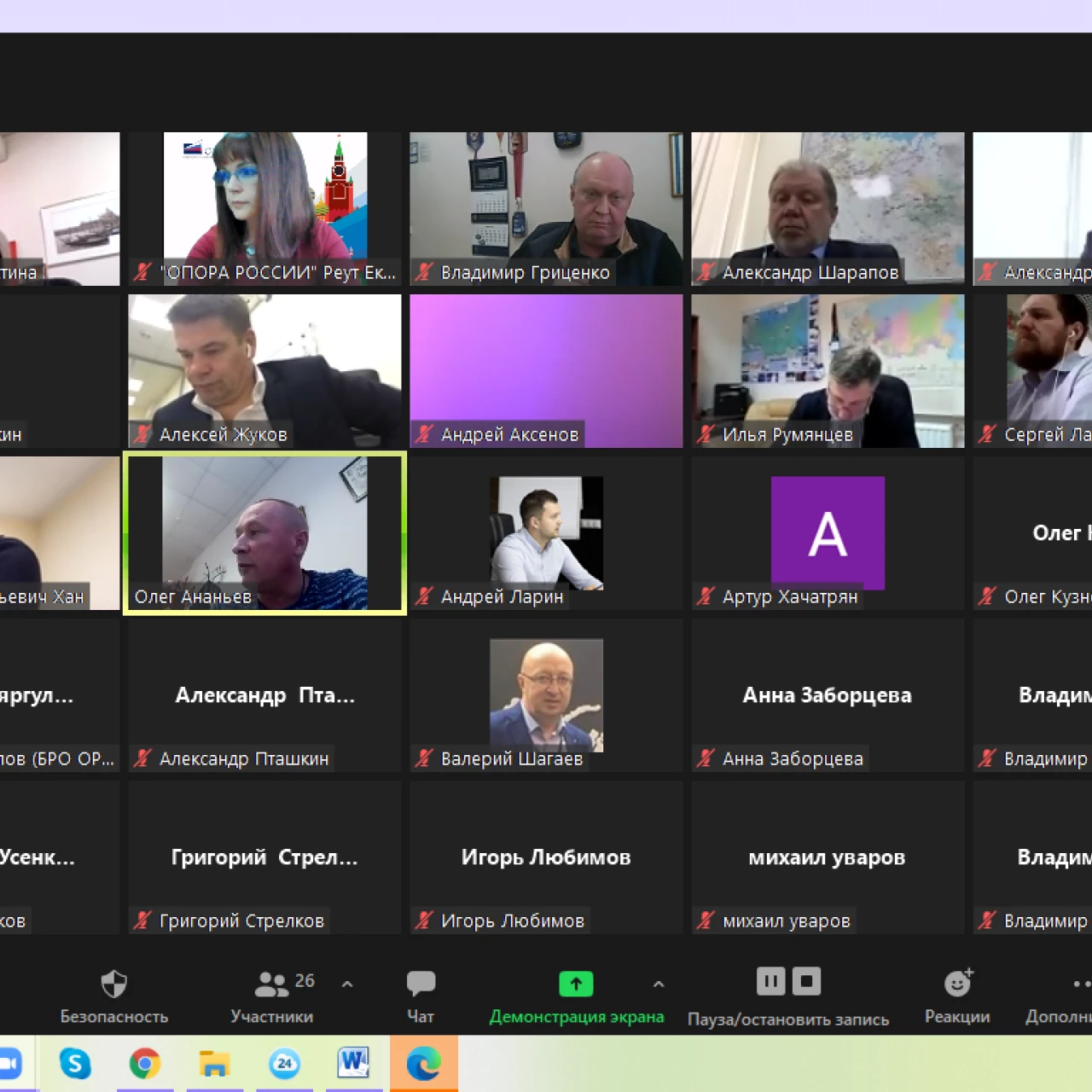Click muted mic icon for Анна Заборцева
1092x1092 pixels.
pyautogui.click(x=706, y=758)
